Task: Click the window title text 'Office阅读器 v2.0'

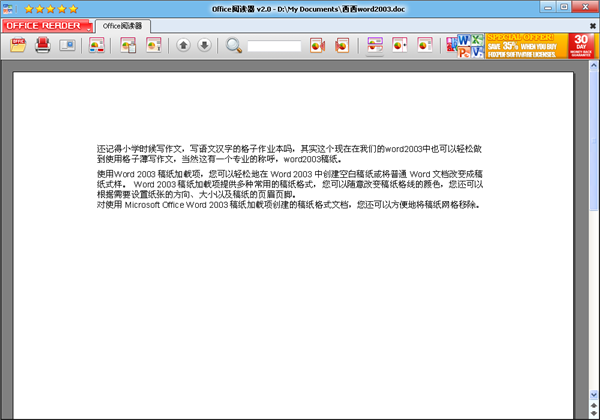Action: click(242, 9)
